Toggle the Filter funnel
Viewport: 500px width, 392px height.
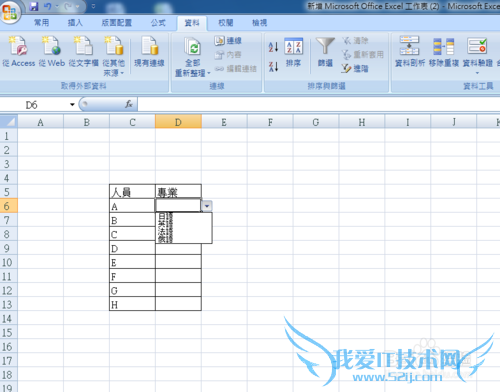click(x=325, y=52)
